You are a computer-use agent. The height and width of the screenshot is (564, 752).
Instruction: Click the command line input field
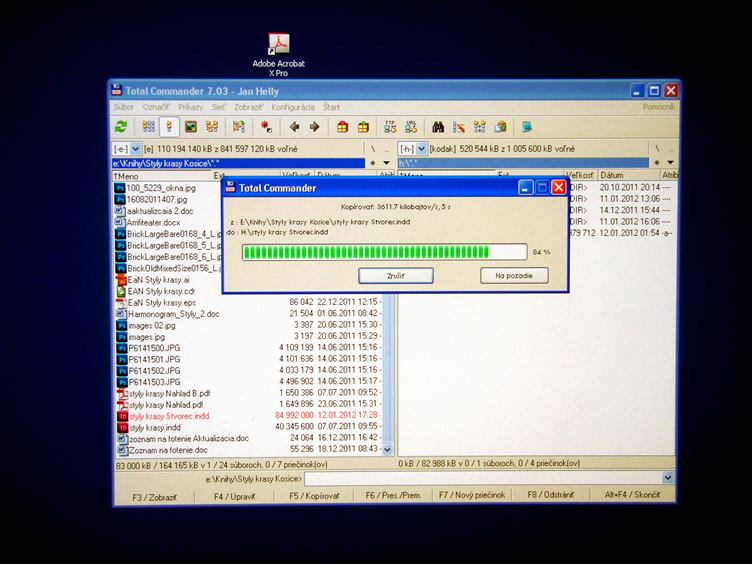(x=483, y=478)
